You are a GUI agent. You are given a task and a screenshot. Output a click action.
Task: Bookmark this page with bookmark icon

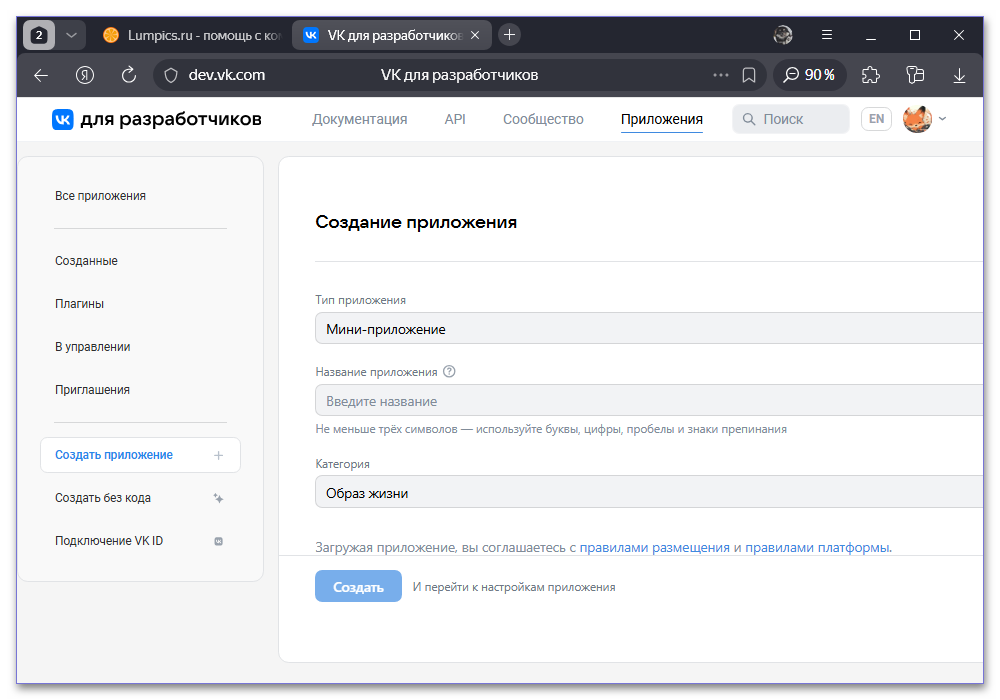coord(749,75)
